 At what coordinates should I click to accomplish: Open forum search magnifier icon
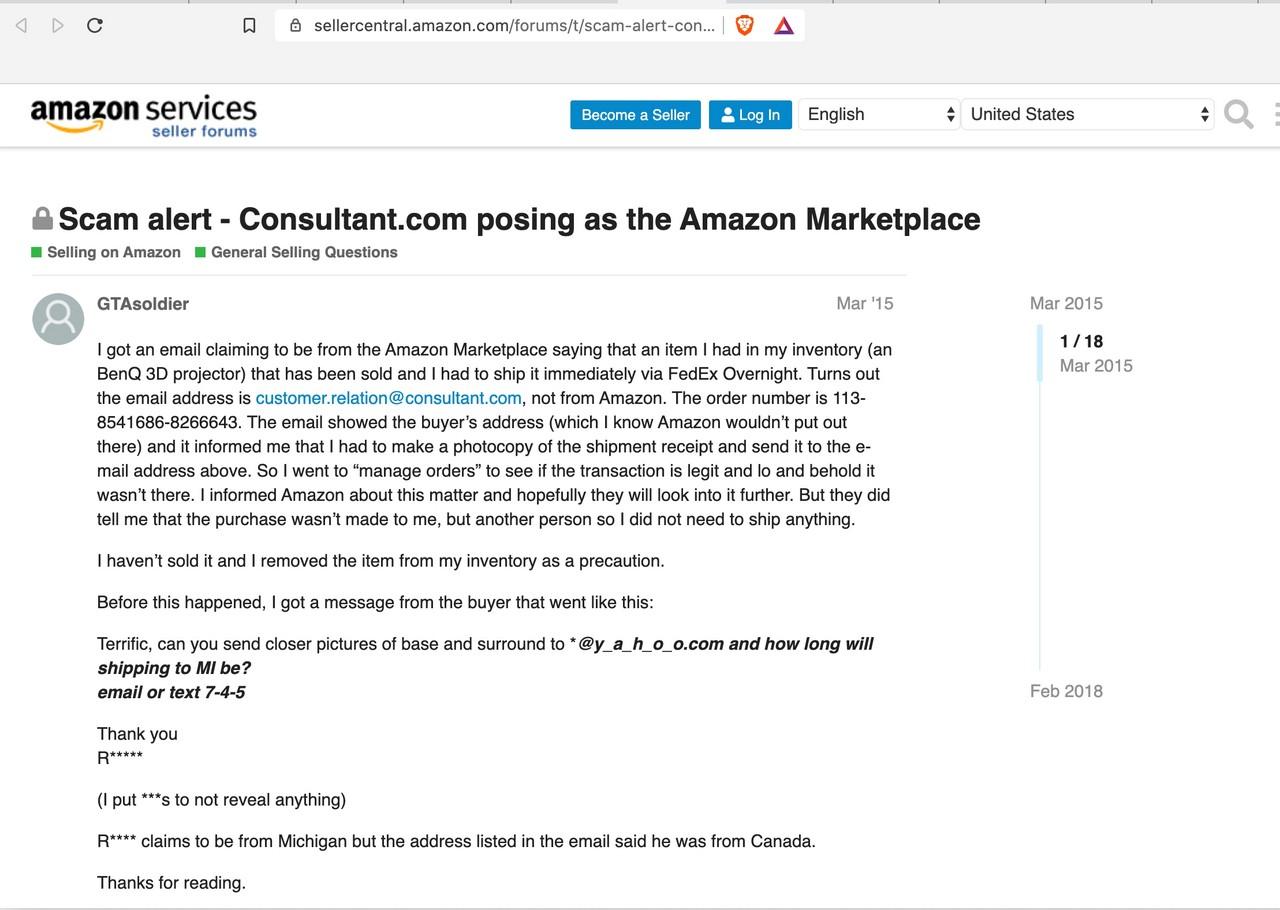1238,114
